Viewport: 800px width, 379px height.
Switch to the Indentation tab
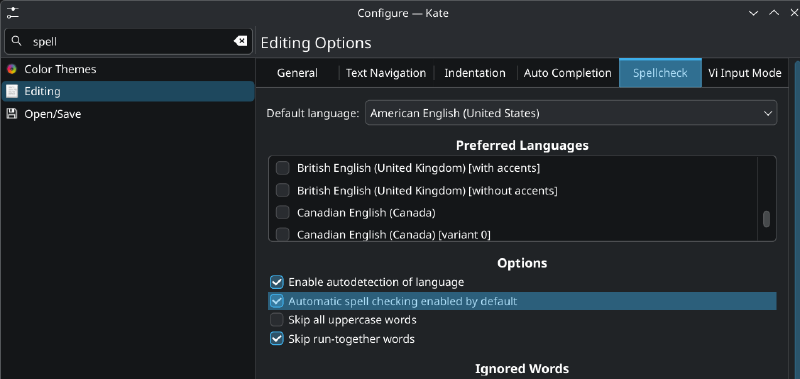(475, 73)
